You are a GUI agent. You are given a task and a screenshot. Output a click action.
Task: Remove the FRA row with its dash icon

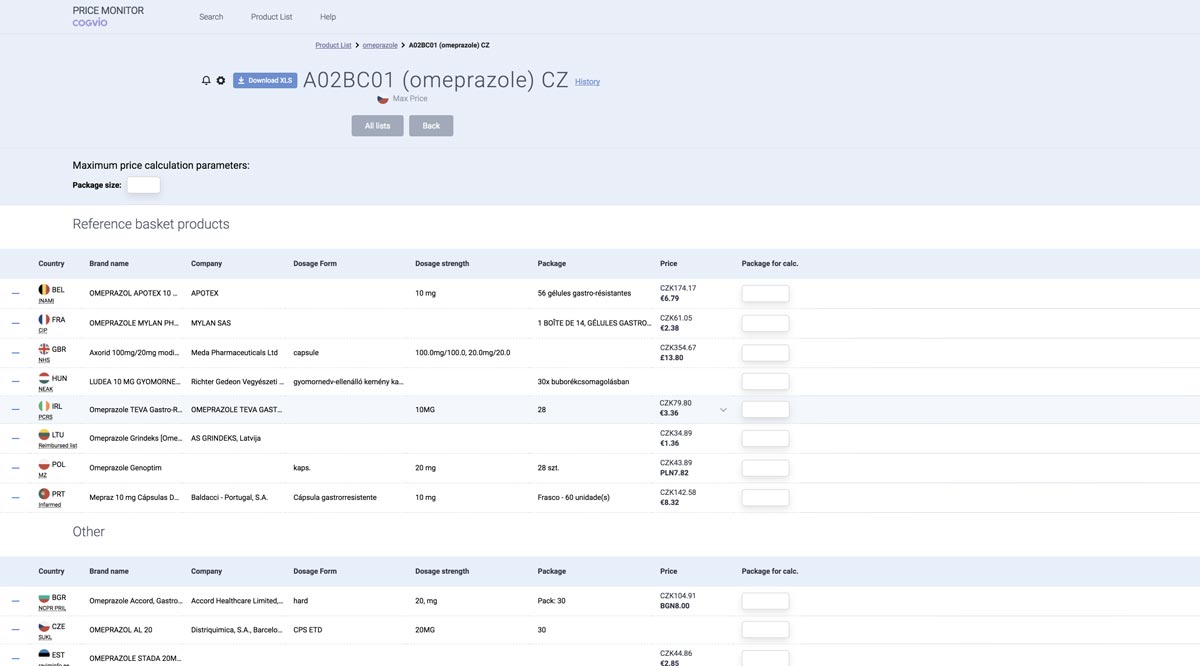[x=15, y=324]
